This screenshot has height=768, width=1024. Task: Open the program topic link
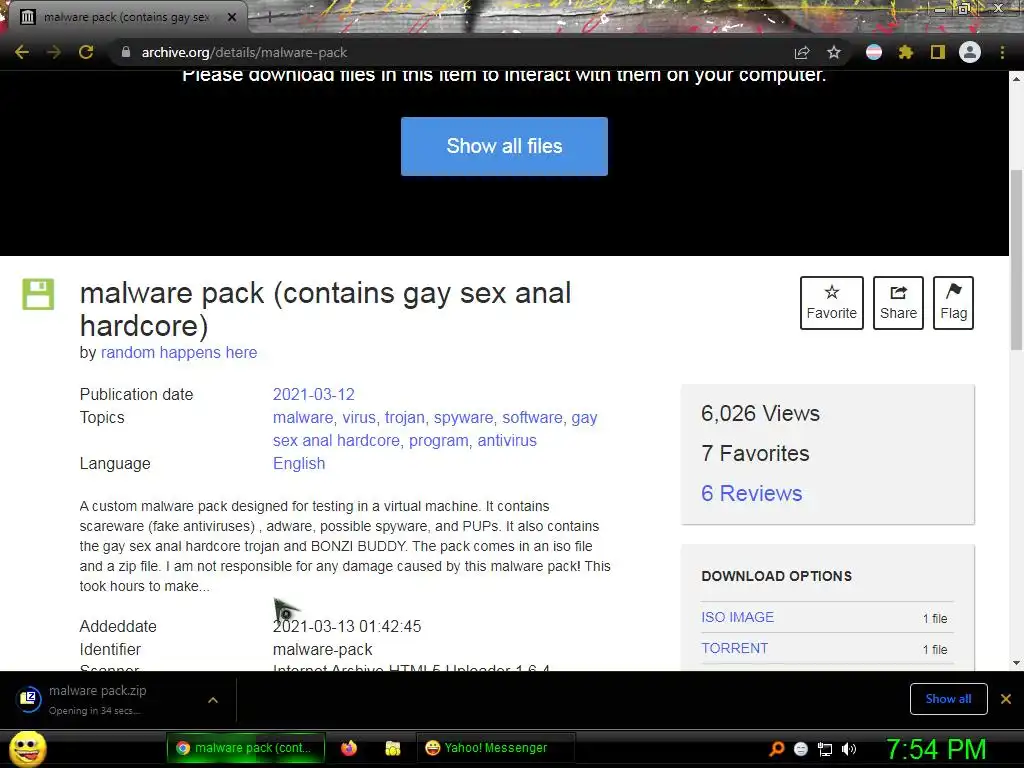coord(438,441)
